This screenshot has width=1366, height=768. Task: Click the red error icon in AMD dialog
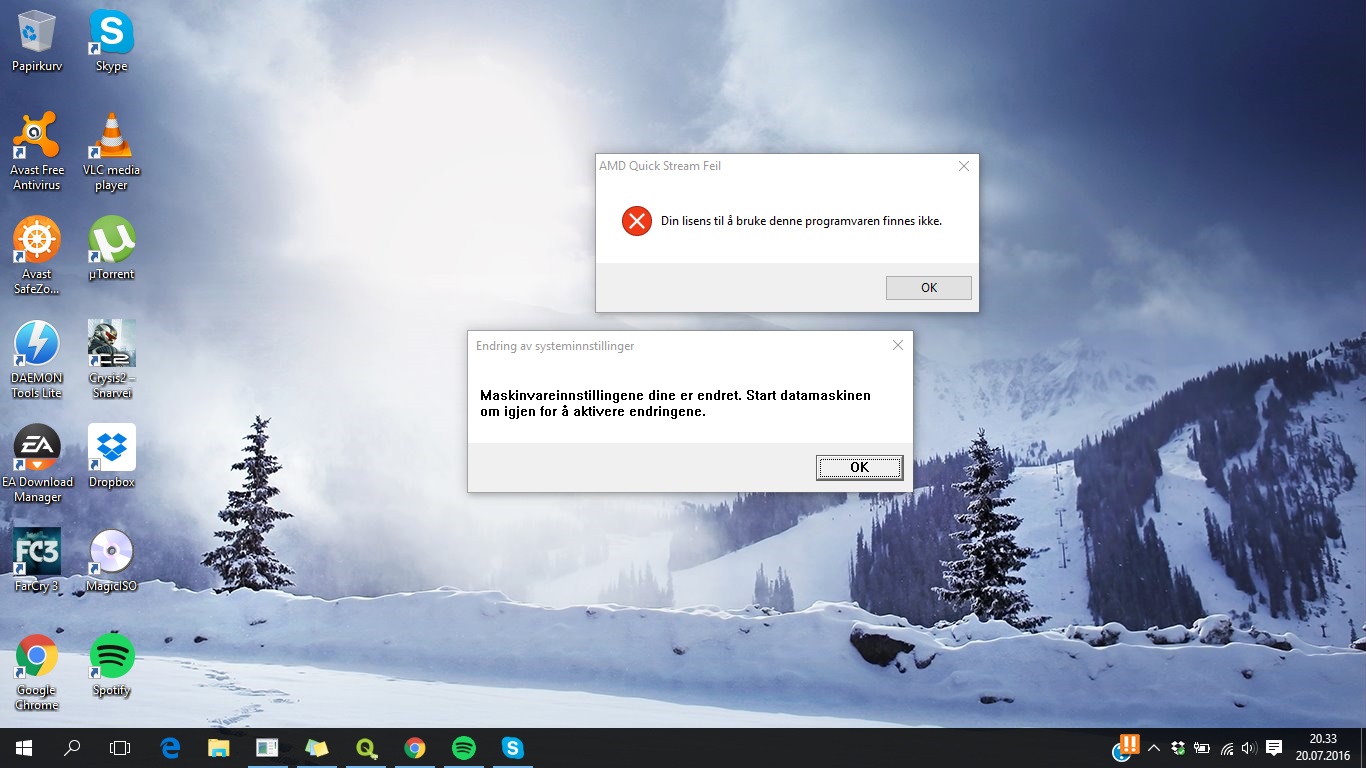click(637, 221)
